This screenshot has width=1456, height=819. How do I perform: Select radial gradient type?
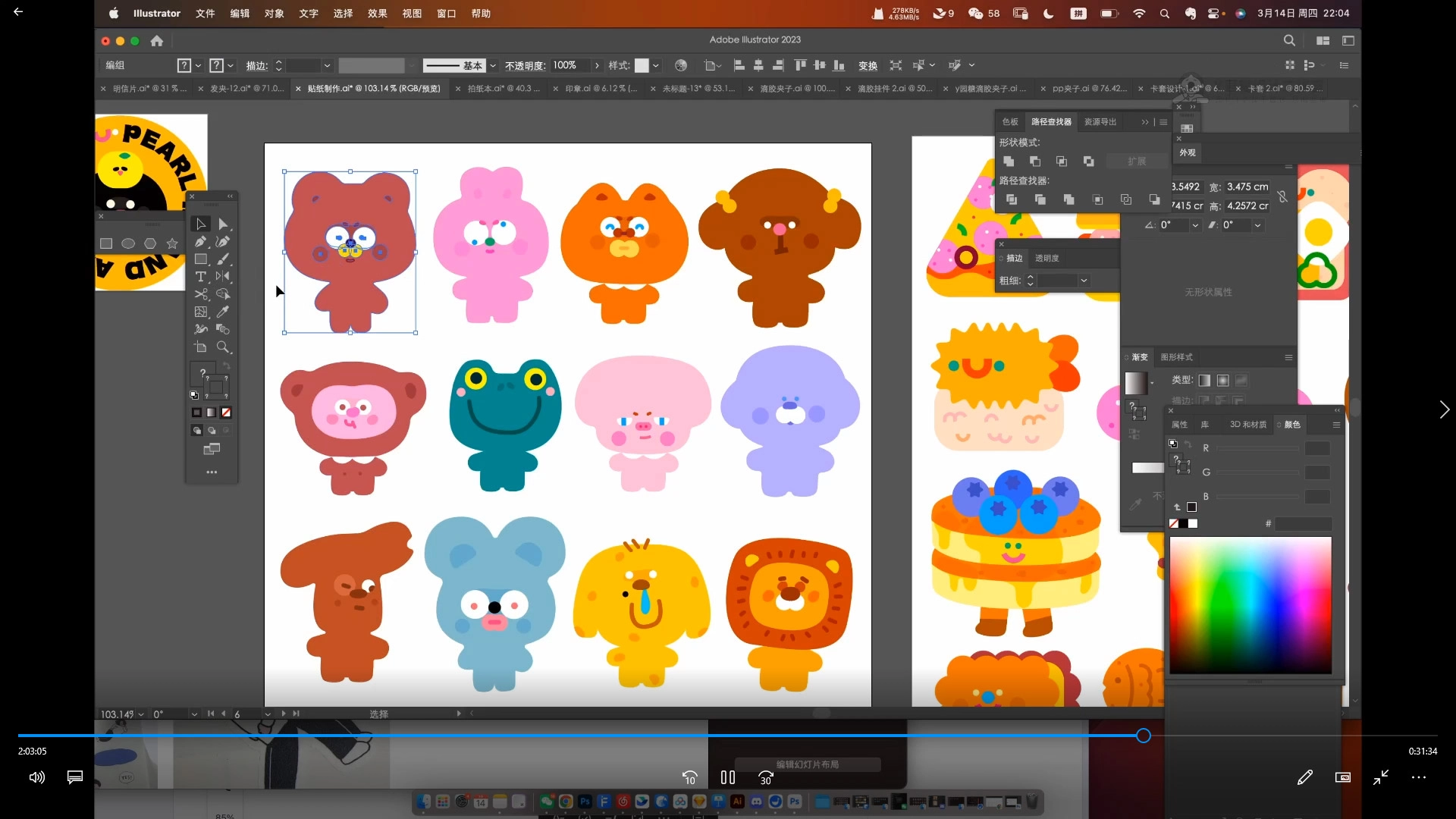click(1222, 381)
